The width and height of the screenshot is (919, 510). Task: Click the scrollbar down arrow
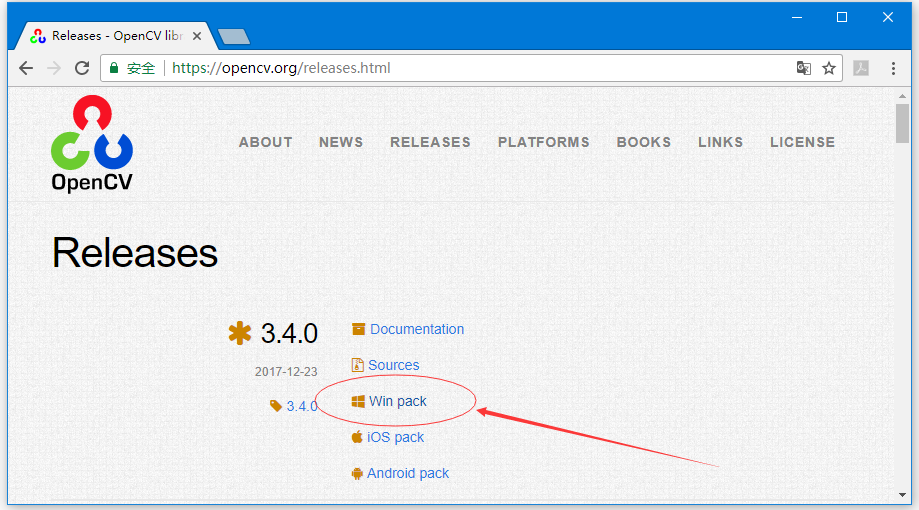[903, 495]
